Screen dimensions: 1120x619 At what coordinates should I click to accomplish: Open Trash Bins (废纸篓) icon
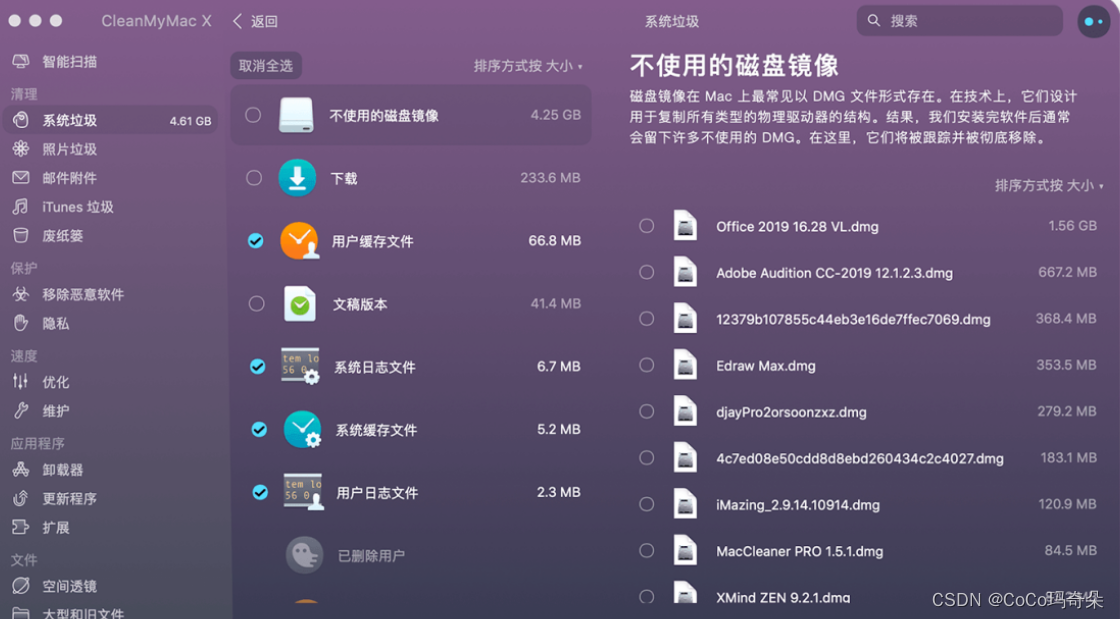point(21,236)
